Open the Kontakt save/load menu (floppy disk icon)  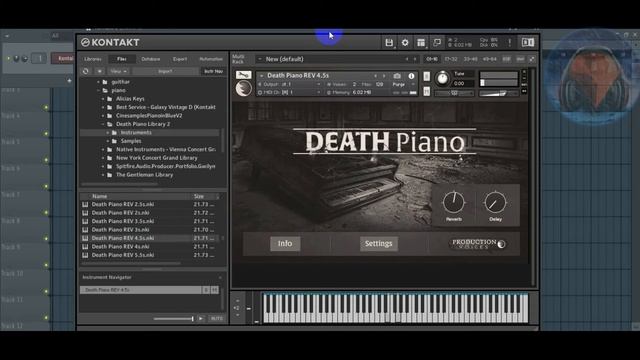click(x=389, y=42)
